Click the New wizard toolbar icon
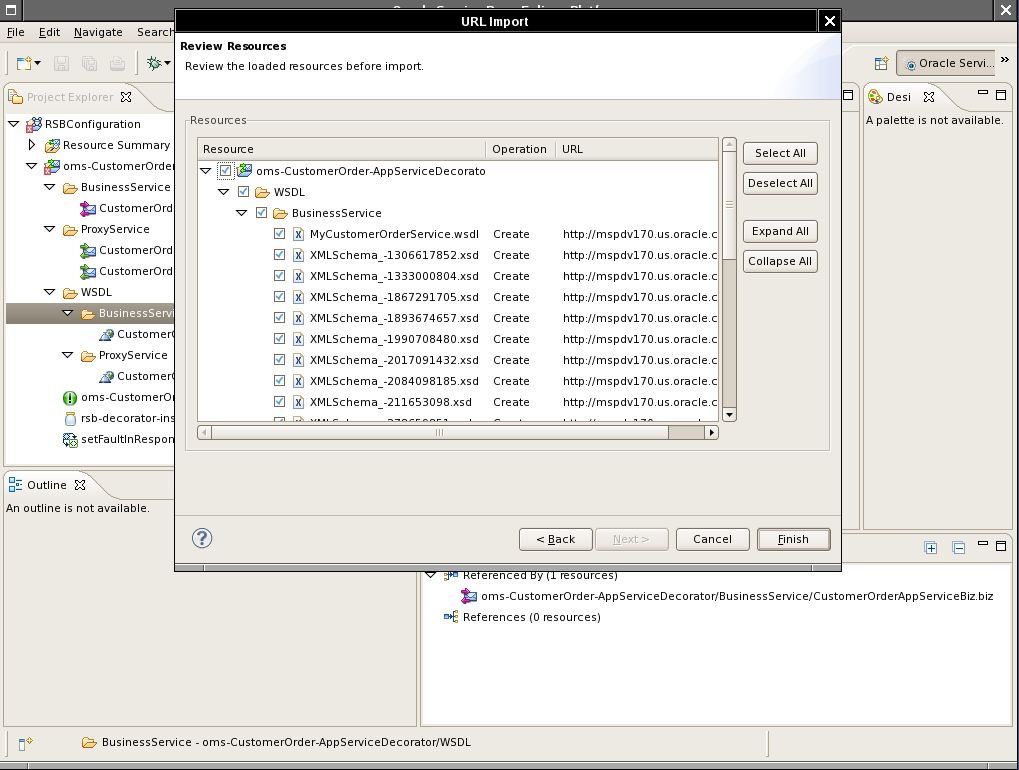This screenshot has height=770, width=1019. click(25, 63)
